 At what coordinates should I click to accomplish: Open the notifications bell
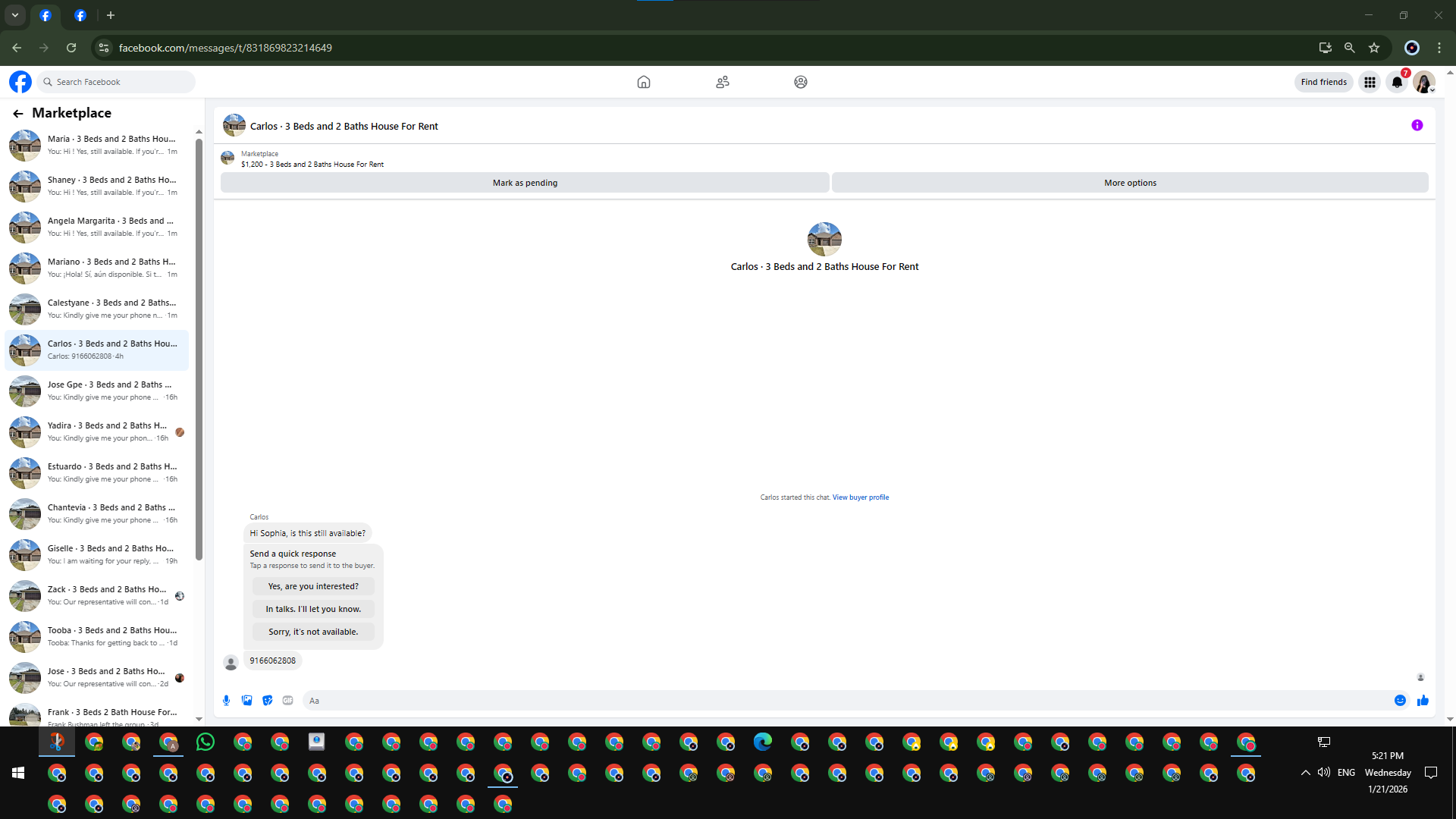[1396, 82]
